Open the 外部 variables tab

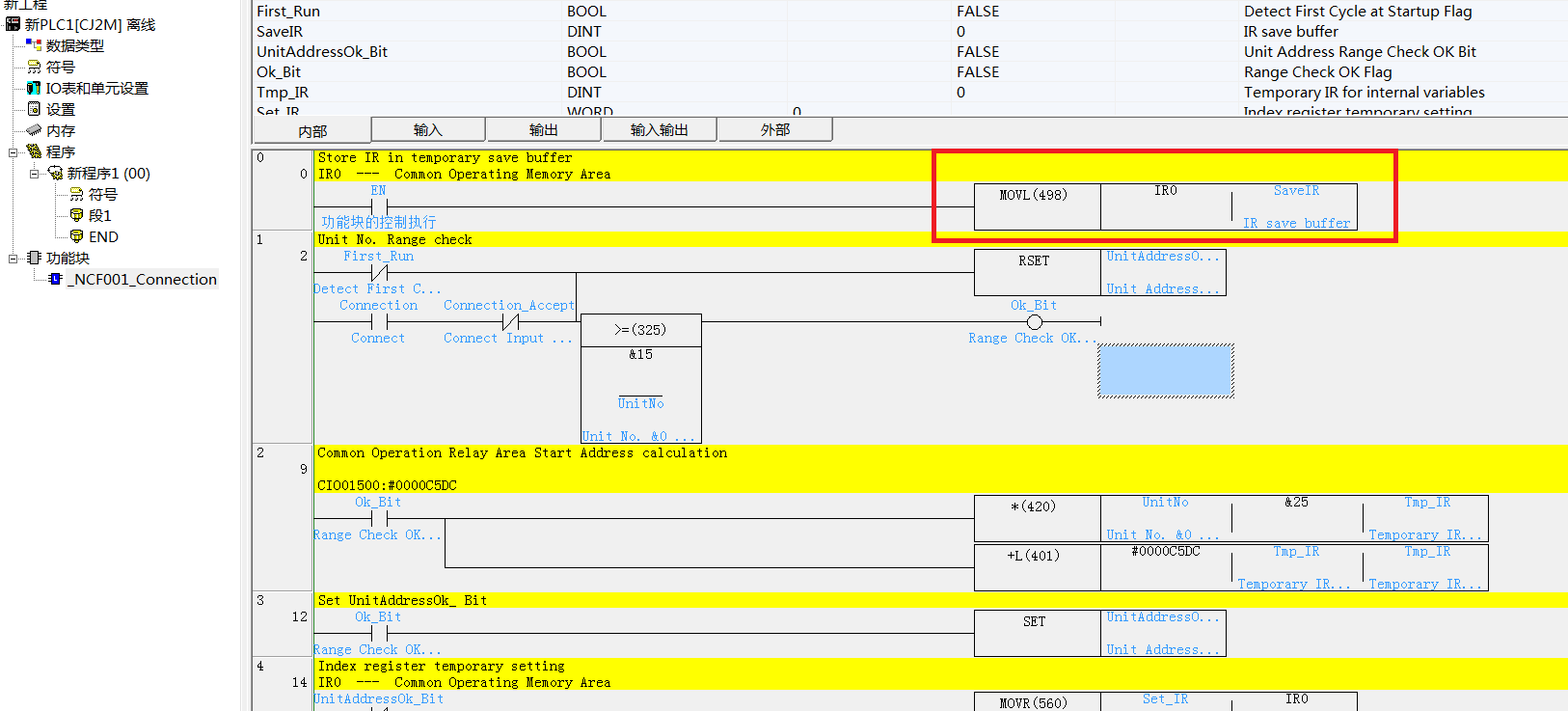tap(774, 130)
